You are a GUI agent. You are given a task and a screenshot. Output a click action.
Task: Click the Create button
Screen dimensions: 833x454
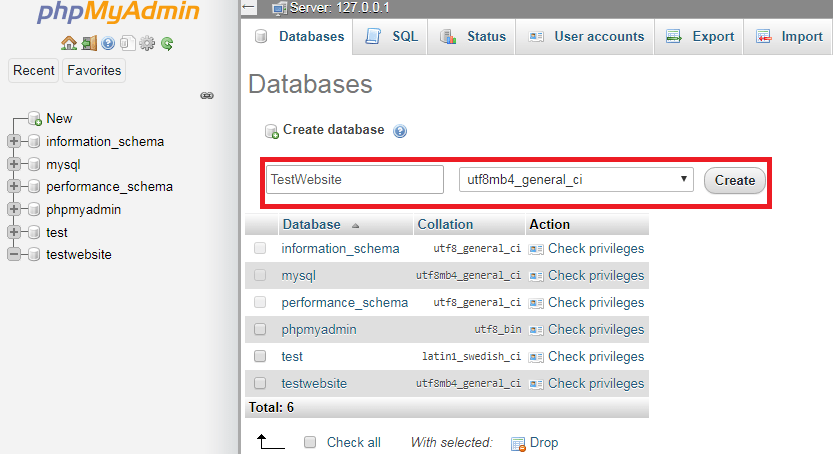click(x=735, y=181)
